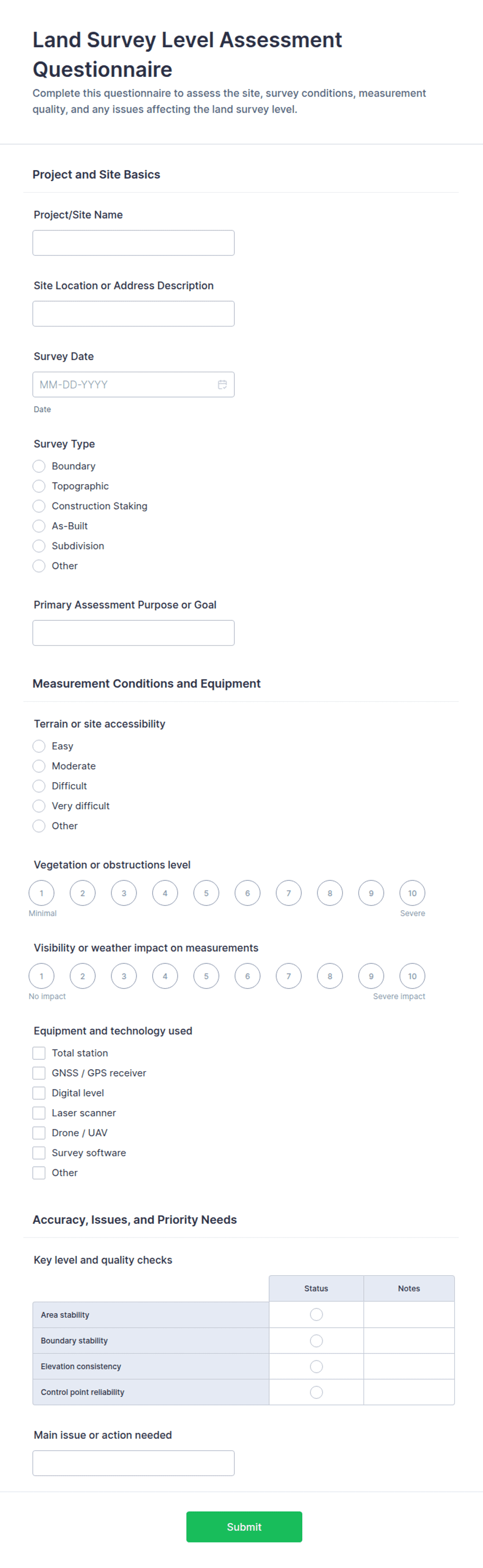483x1568 pixels.
Task: Click the Survey Date MM-DD-YYYY field
Action: pyautogui.click(x=133, y=385)
